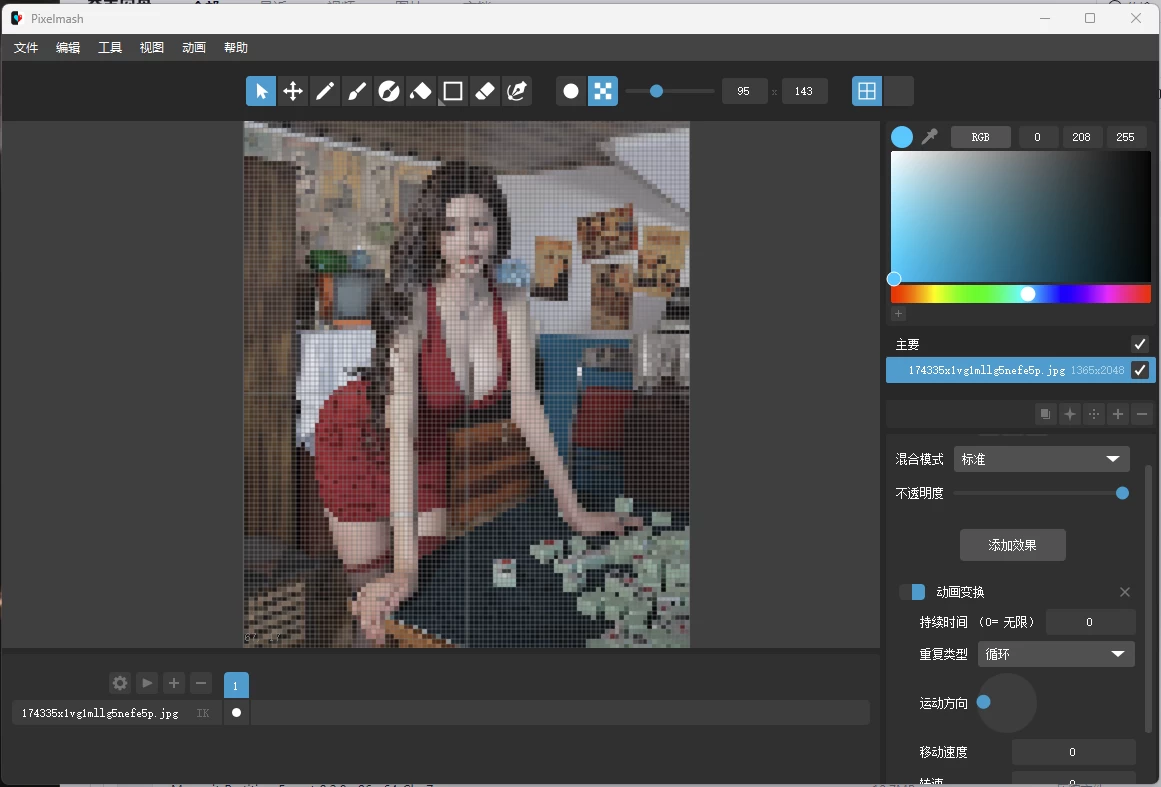The width and height of the screenshot is (1161, 787).
Task: Select the Pencil tool
Action: click(325, 91)
